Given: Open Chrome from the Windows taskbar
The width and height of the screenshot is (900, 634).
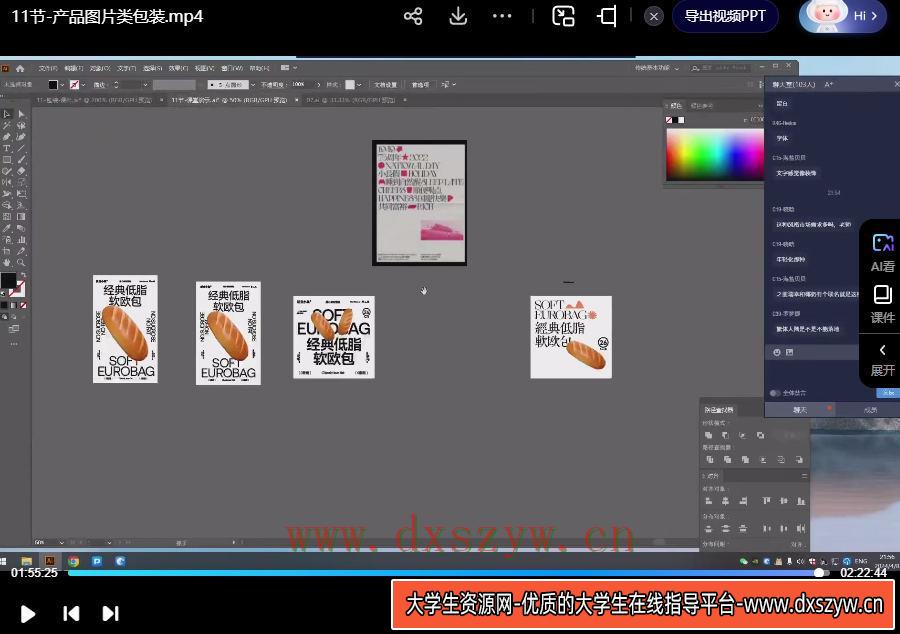Looking at the screenshot, I should (x=73, y=561).
